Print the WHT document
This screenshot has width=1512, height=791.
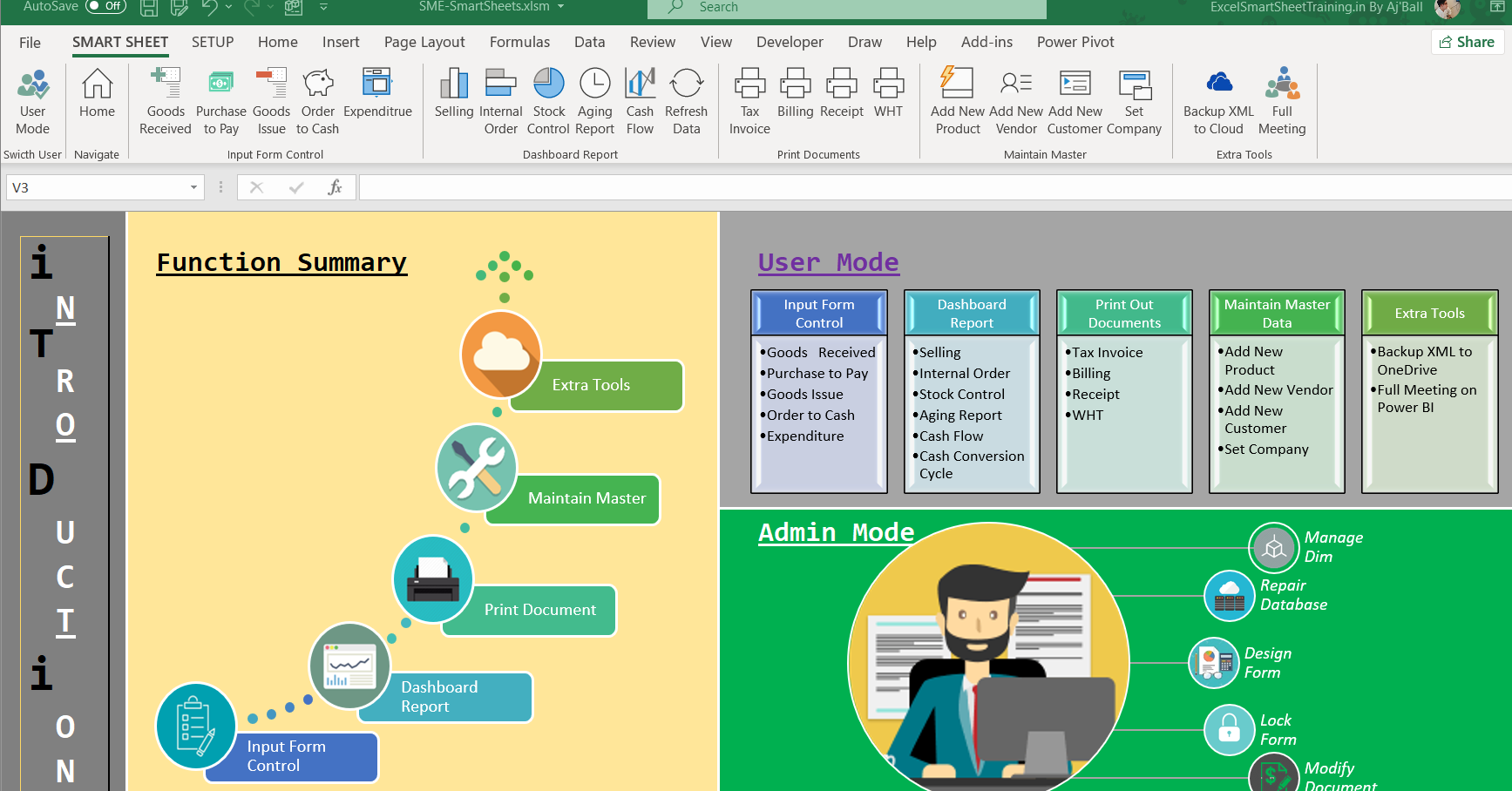pyautogui.click(x=889, y=92)
